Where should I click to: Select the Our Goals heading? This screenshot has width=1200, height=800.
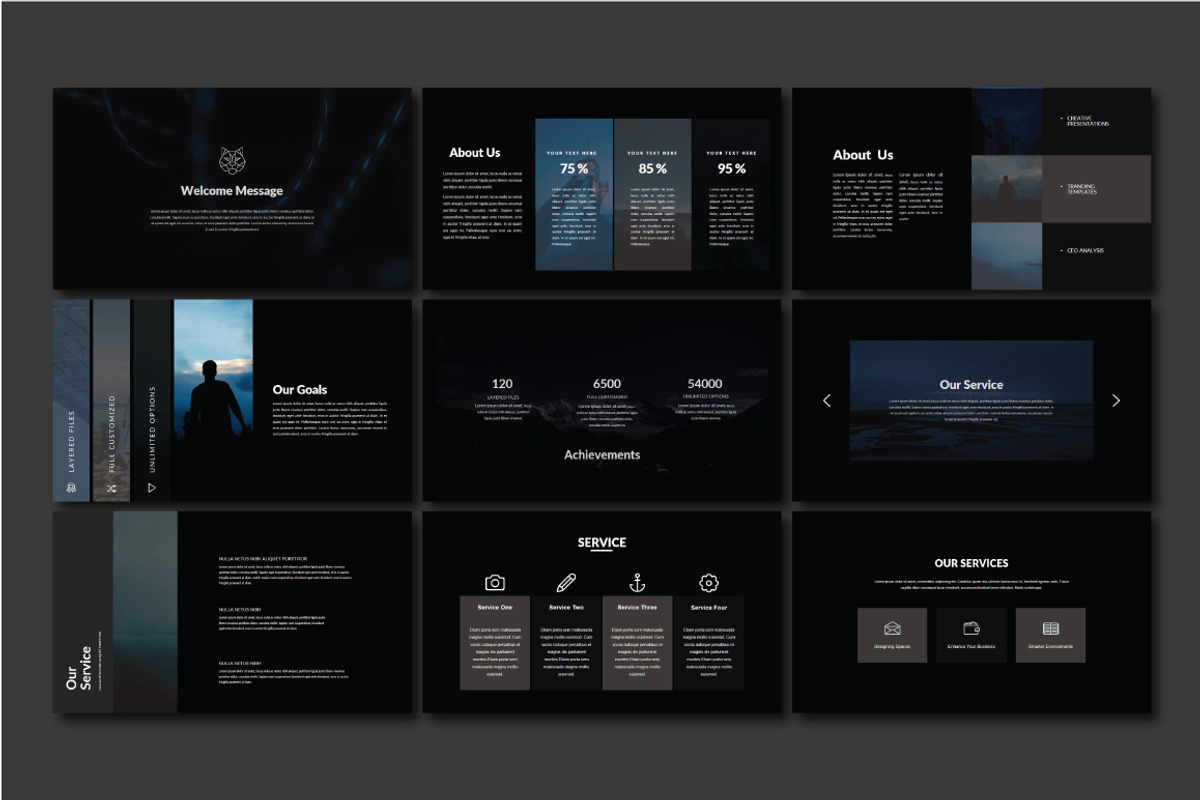point(300,390)
